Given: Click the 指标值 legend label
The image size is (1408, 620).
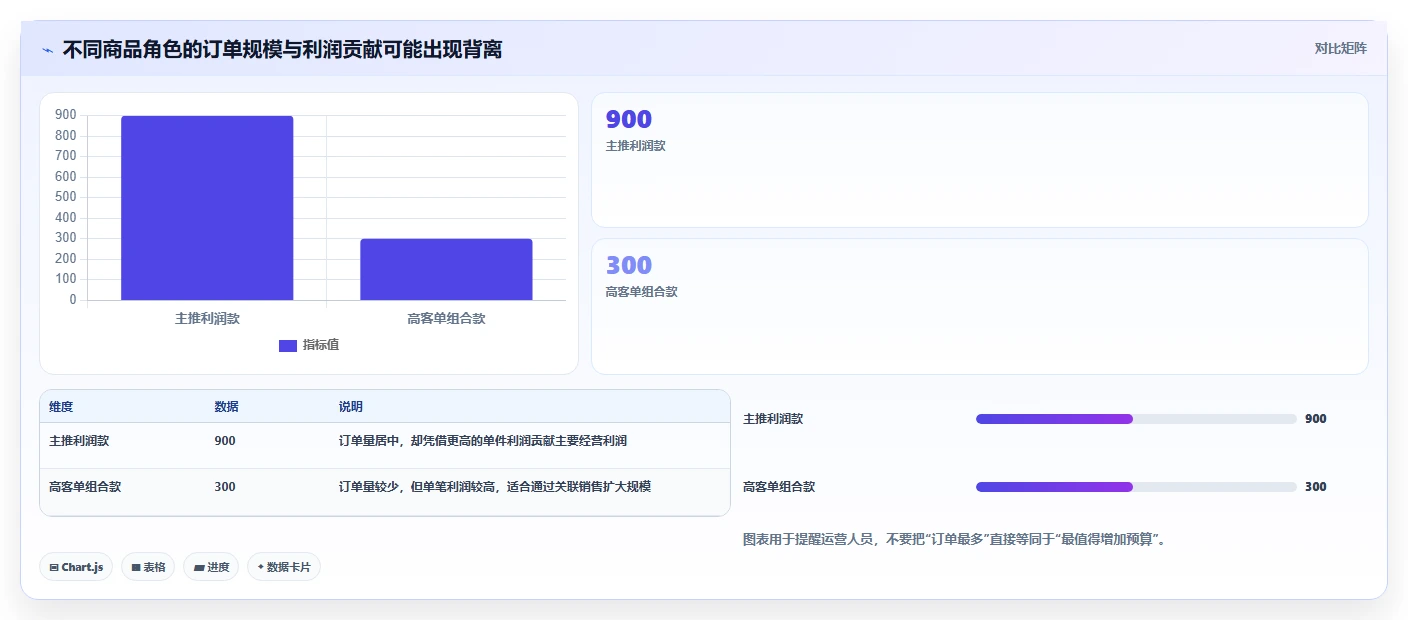Looking at the screenshot, I should pyautogui.click(x=321, y=345).
